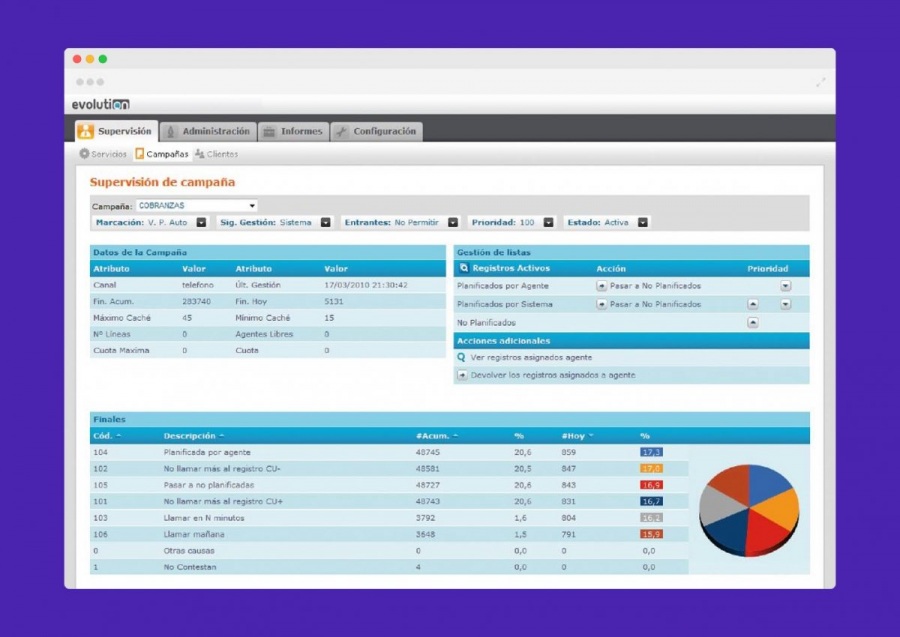Select the Servicios sub-tab
900x637 pixels.
[103, 154]
